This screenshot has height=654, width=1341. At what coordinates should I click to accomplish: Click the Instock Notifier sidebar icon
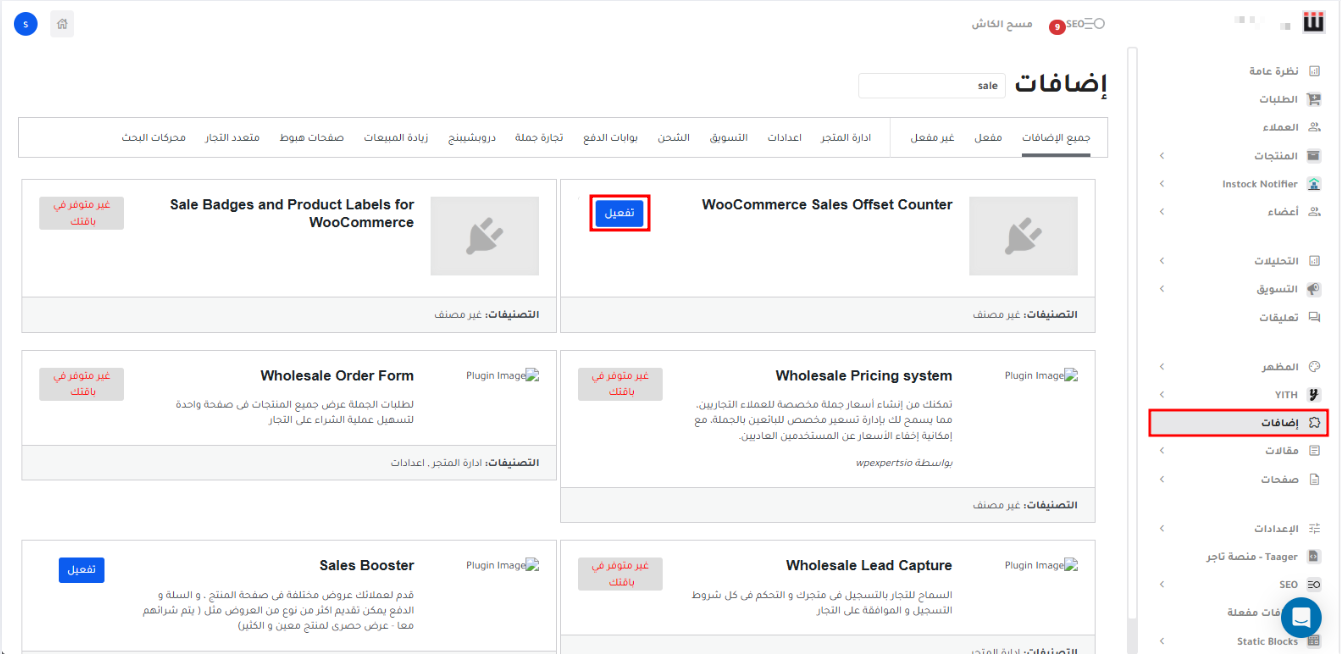tap(1314, 184)
